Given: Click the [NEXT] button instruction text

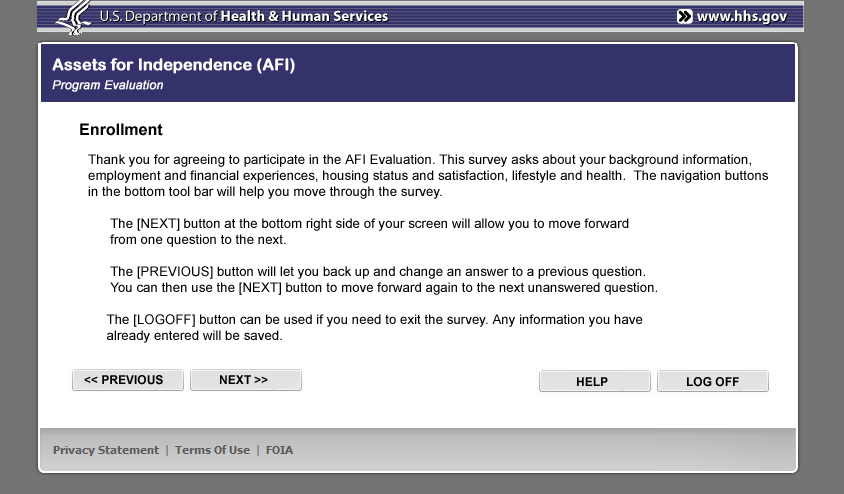Looking at the screenshot, I should (369, 231).
